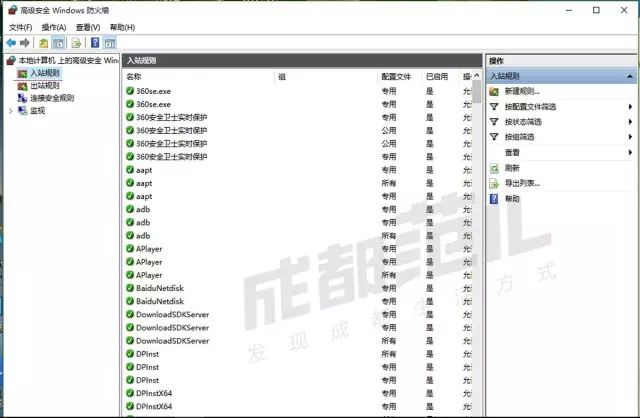
Task: Click 帮助 in the actions pane
Action: (512, 199)
